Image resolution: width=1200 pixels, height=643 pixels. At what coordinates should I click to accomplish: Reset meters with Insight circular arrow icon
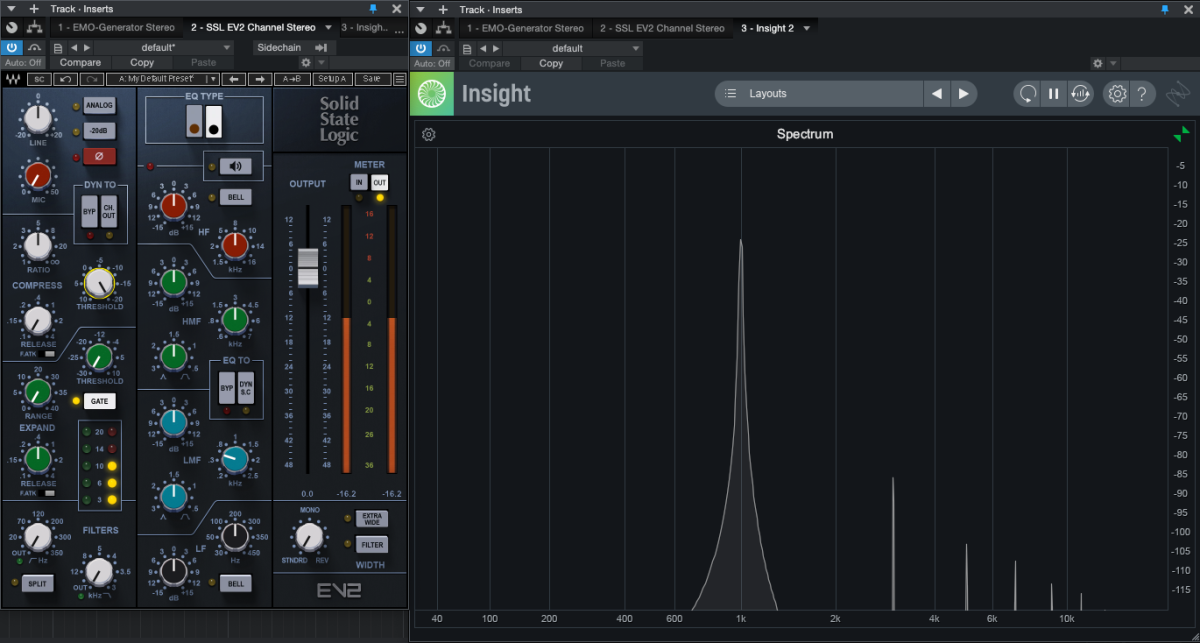1027,94
